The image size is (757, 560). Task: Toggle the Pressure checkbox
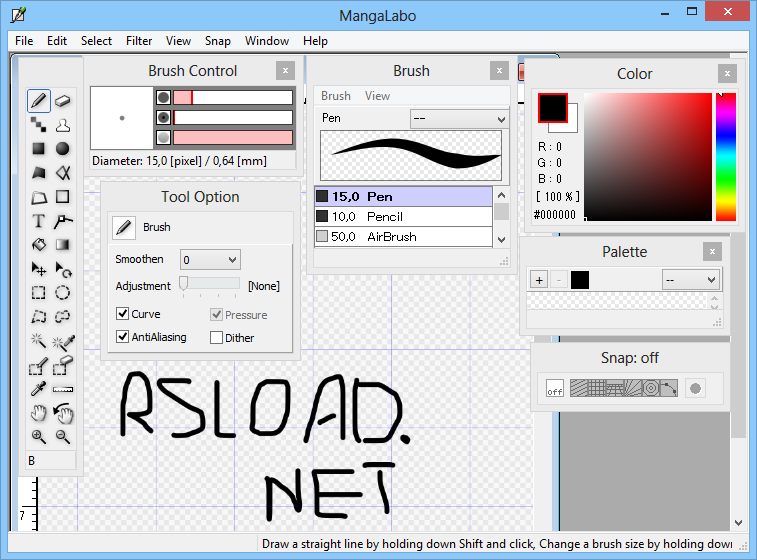tap(216, 315)
